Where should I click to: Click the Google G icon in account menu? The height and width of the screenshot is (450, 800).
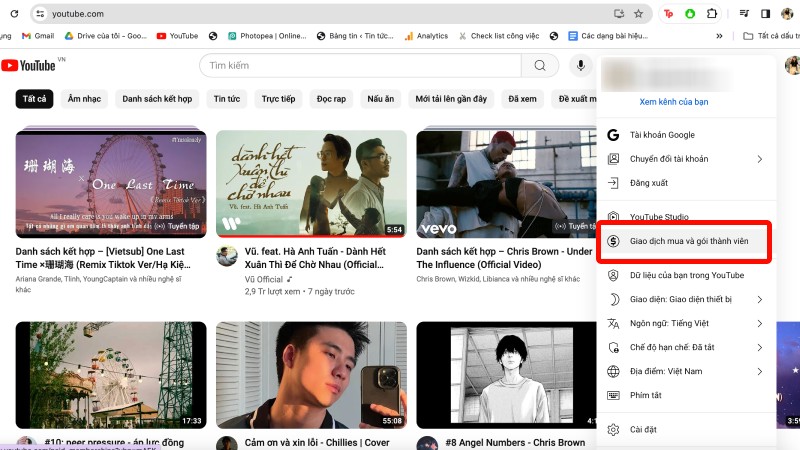613,135
